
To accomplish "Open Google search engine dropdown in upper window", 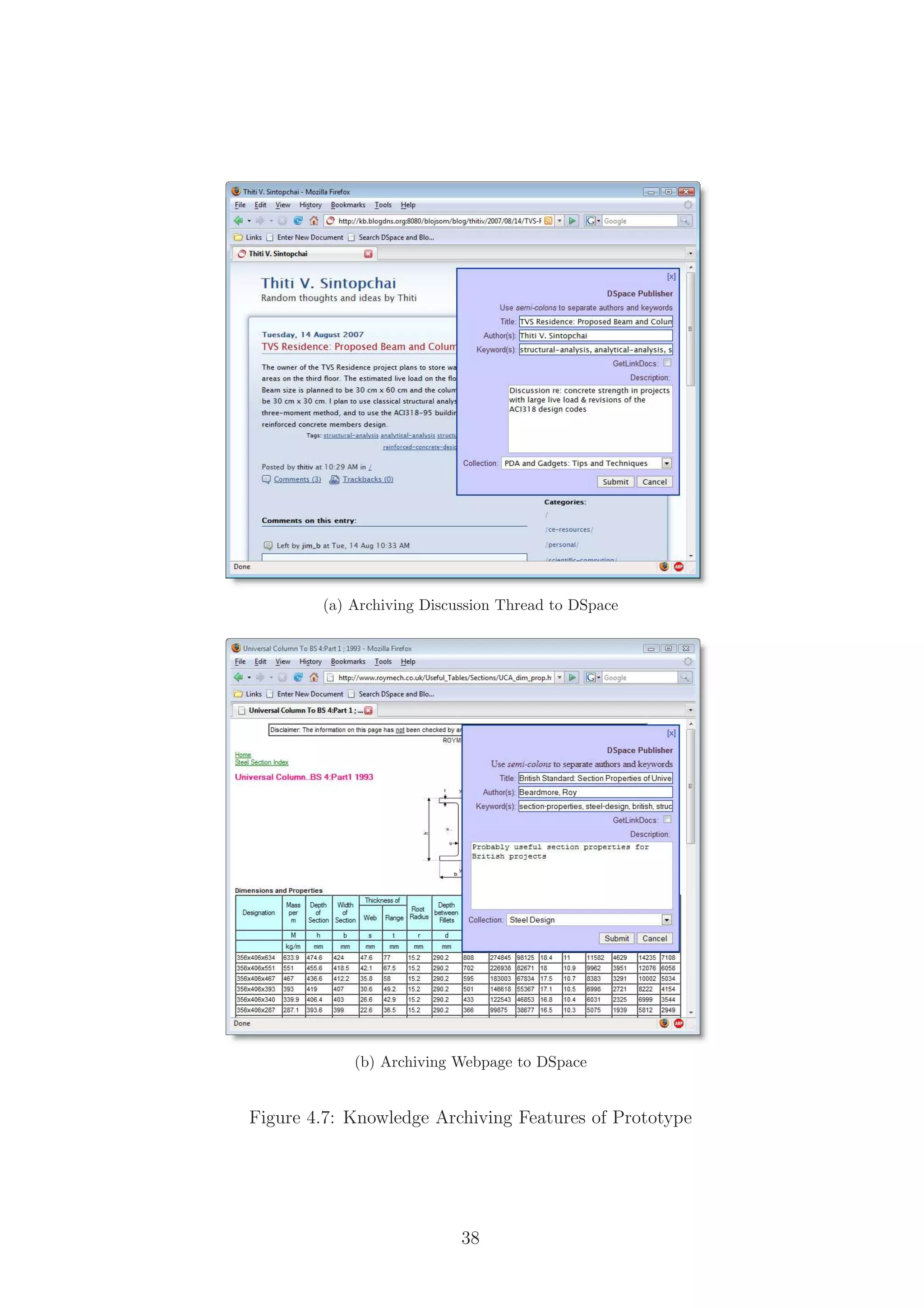I will (x=593, y=220).
